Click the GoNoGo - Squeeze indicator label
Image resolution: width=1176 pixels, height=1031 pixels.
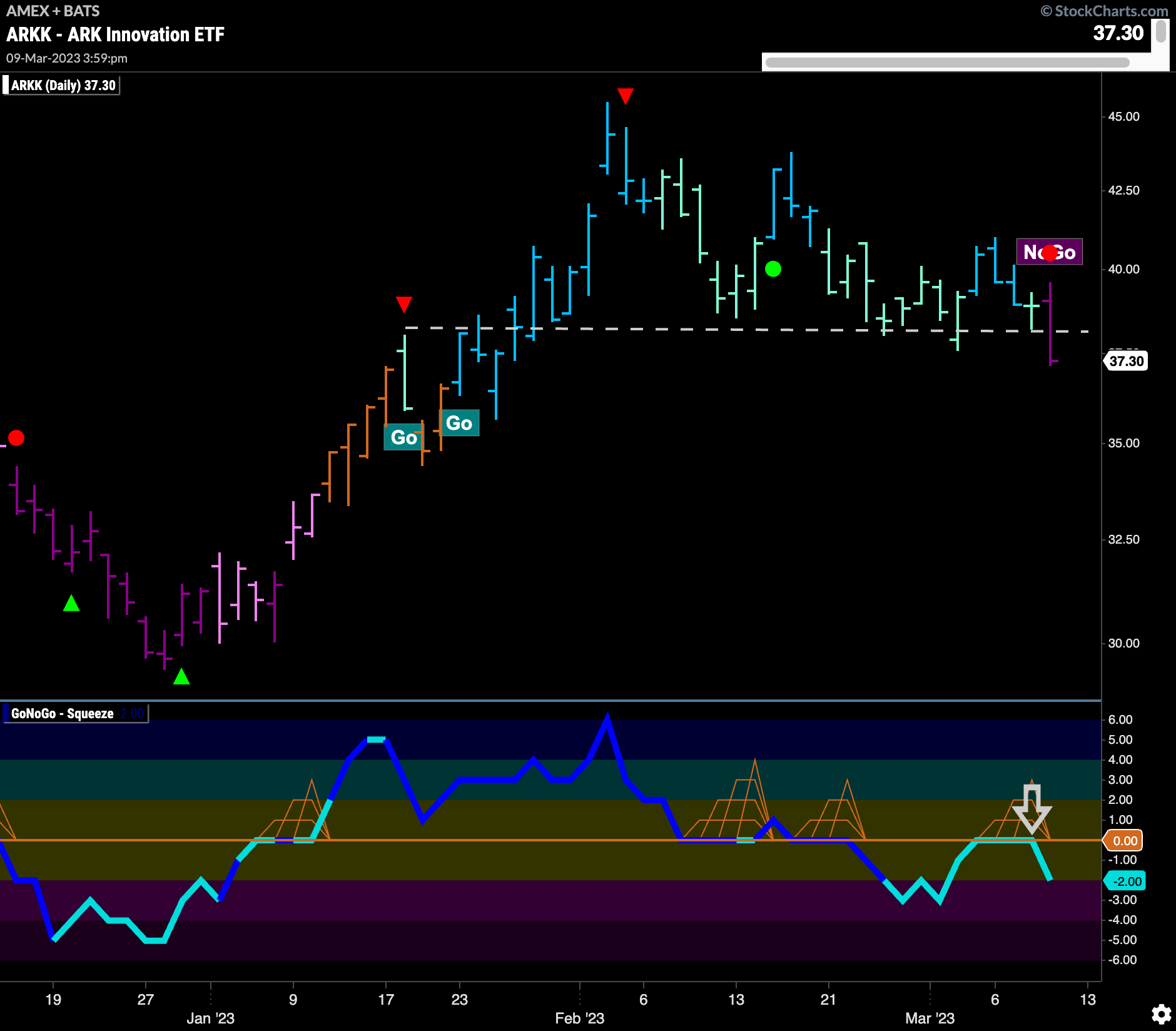click(x=76, y=713)
